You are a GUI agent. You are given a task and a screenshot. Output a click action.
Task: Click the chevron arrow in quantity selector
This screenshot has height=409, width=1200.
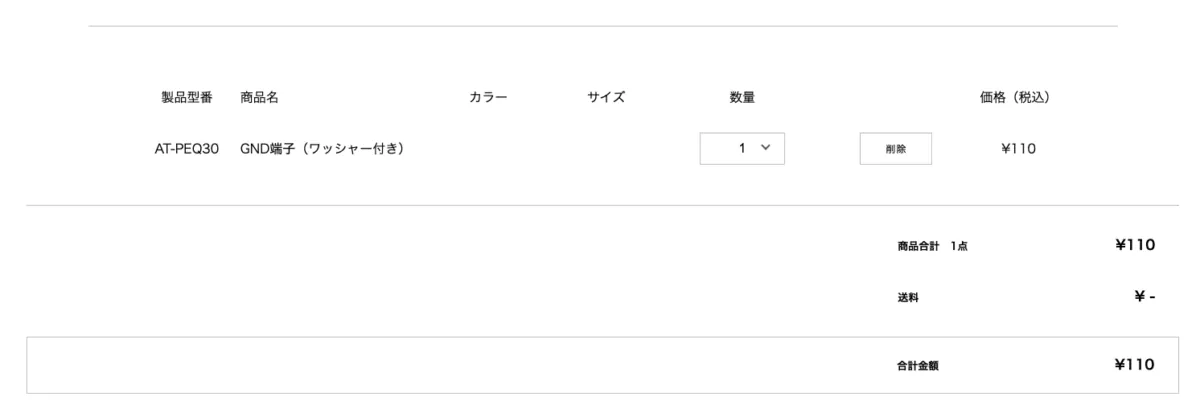point(766,148)
